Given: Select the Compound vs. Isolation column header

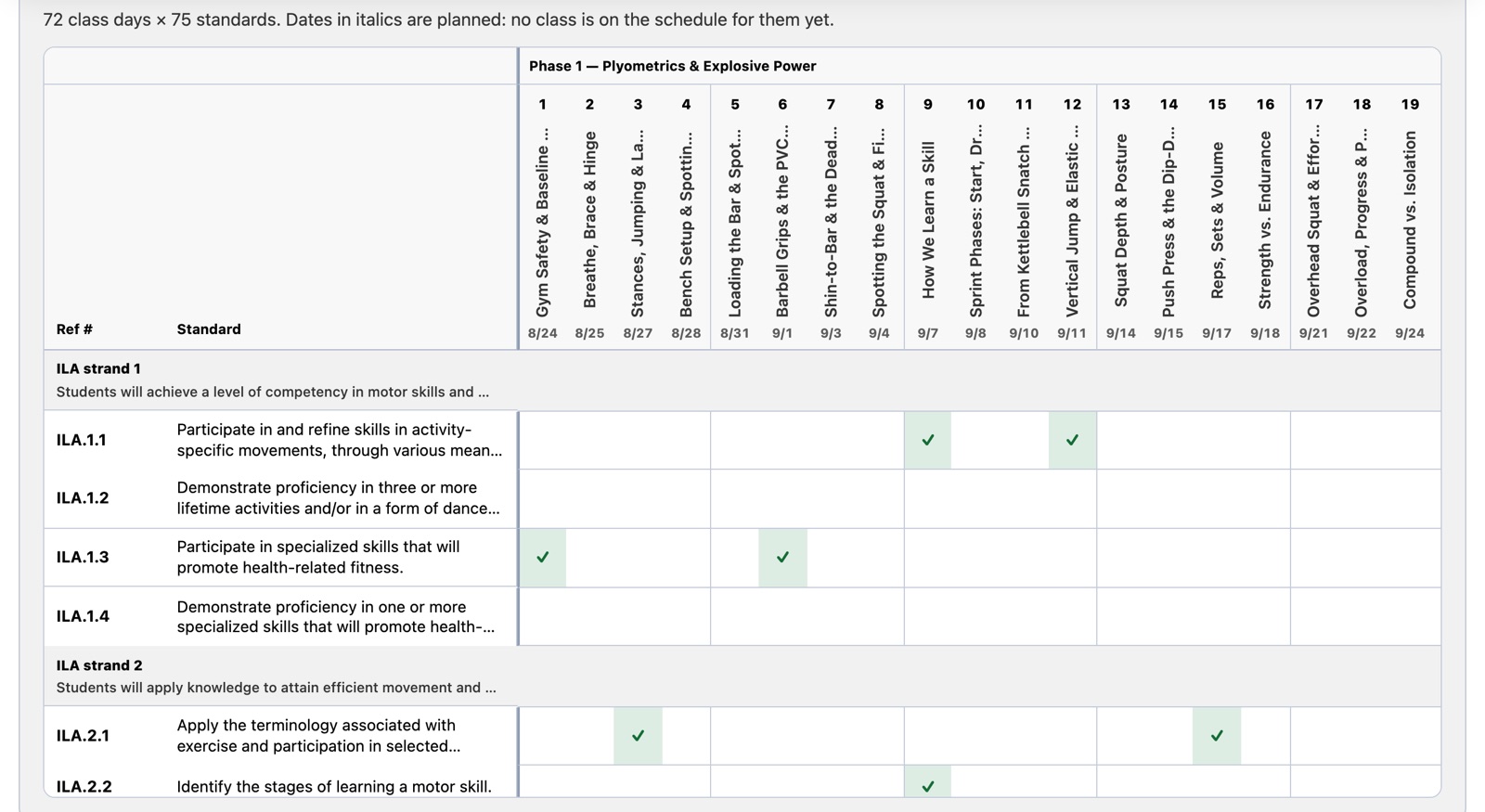Looking at the screenshot, I should 1411,219.
